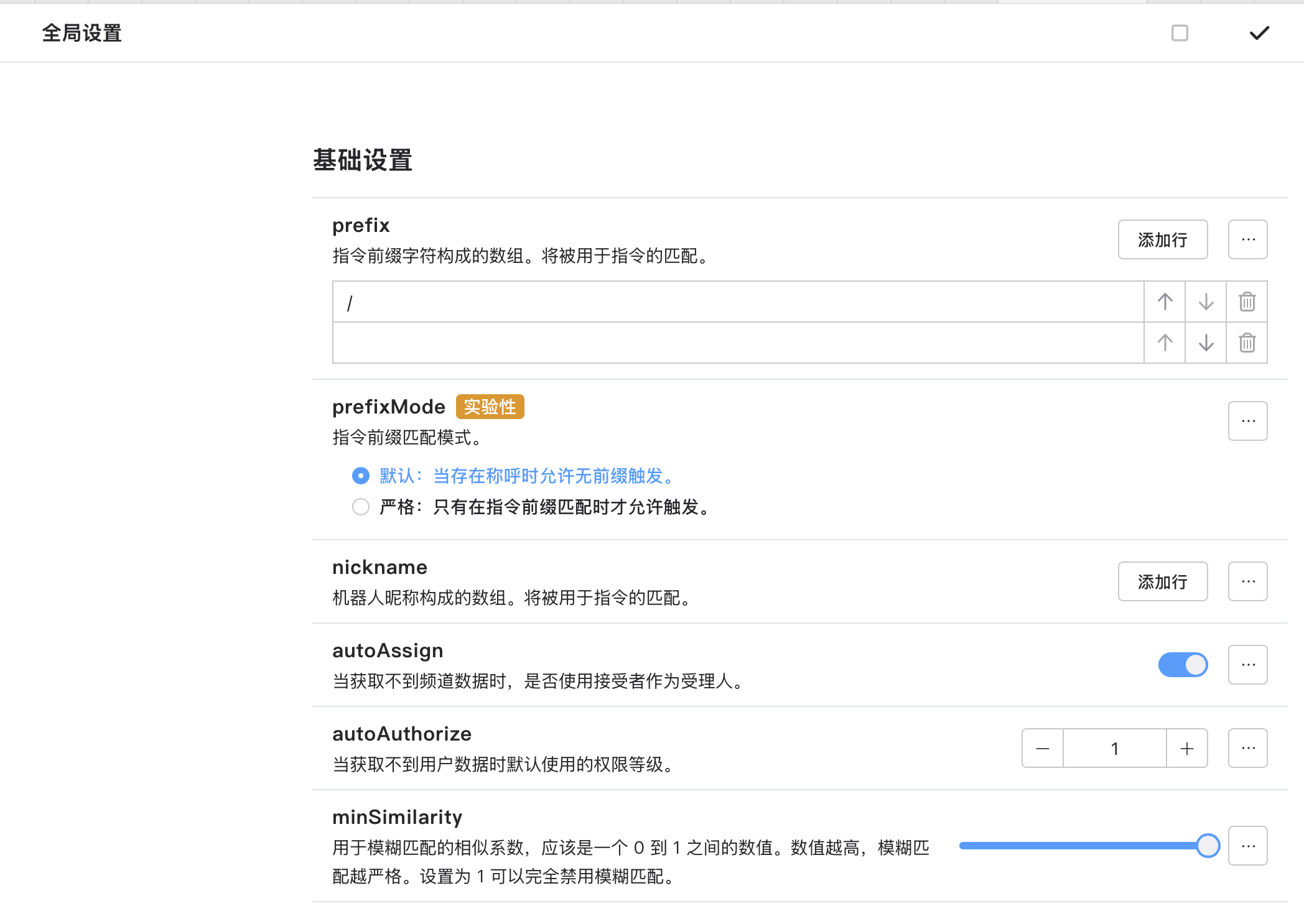The width and height of the screenshot is (1304, 924).
Task: Click the square icon in the header
Action: (x=1180, y=33)
